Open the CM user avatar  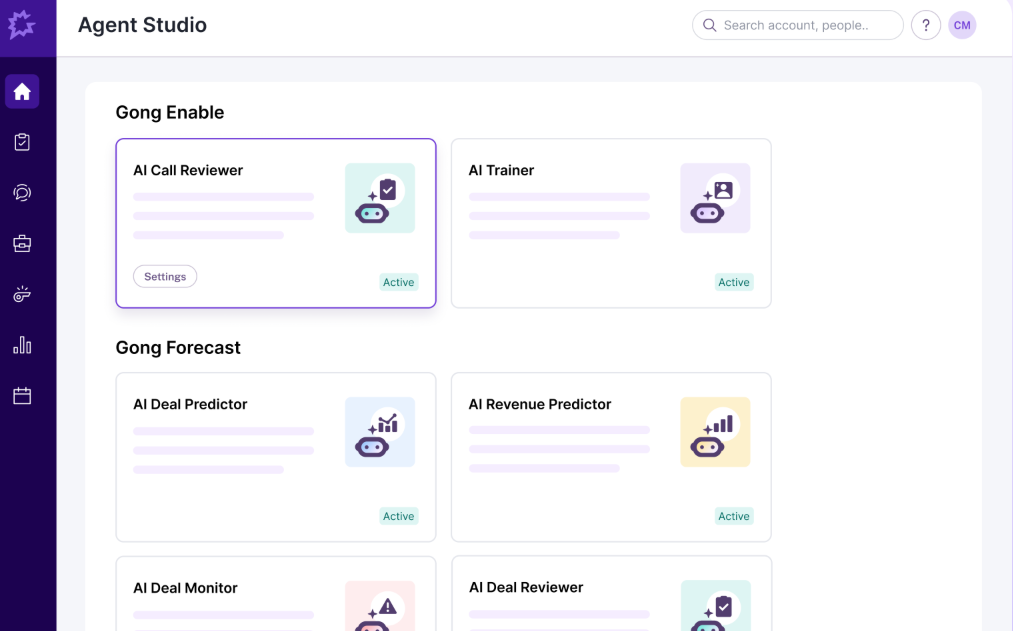[x=962, y=25]
